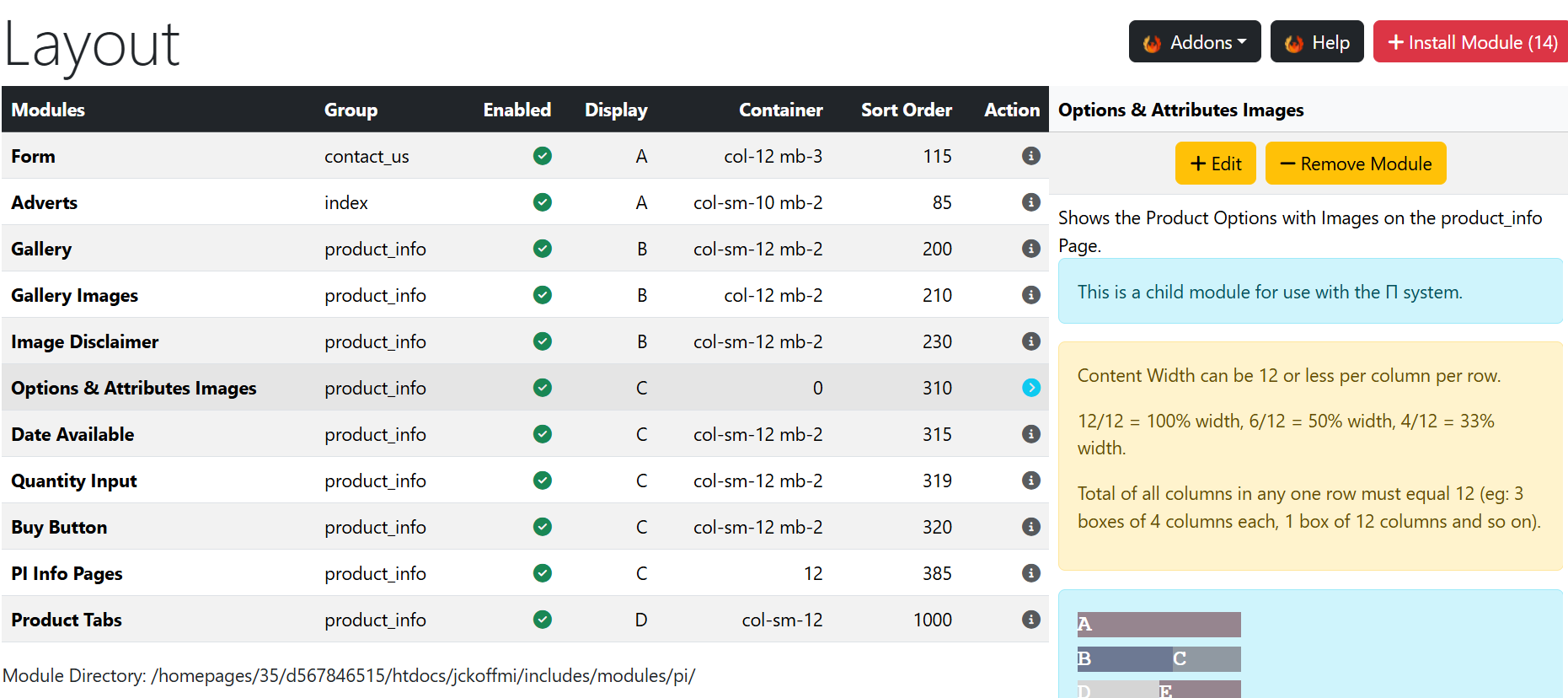
Task: Toggle enabled checkmark for Image Disclaimer
Action: click(x=543, y=341)
